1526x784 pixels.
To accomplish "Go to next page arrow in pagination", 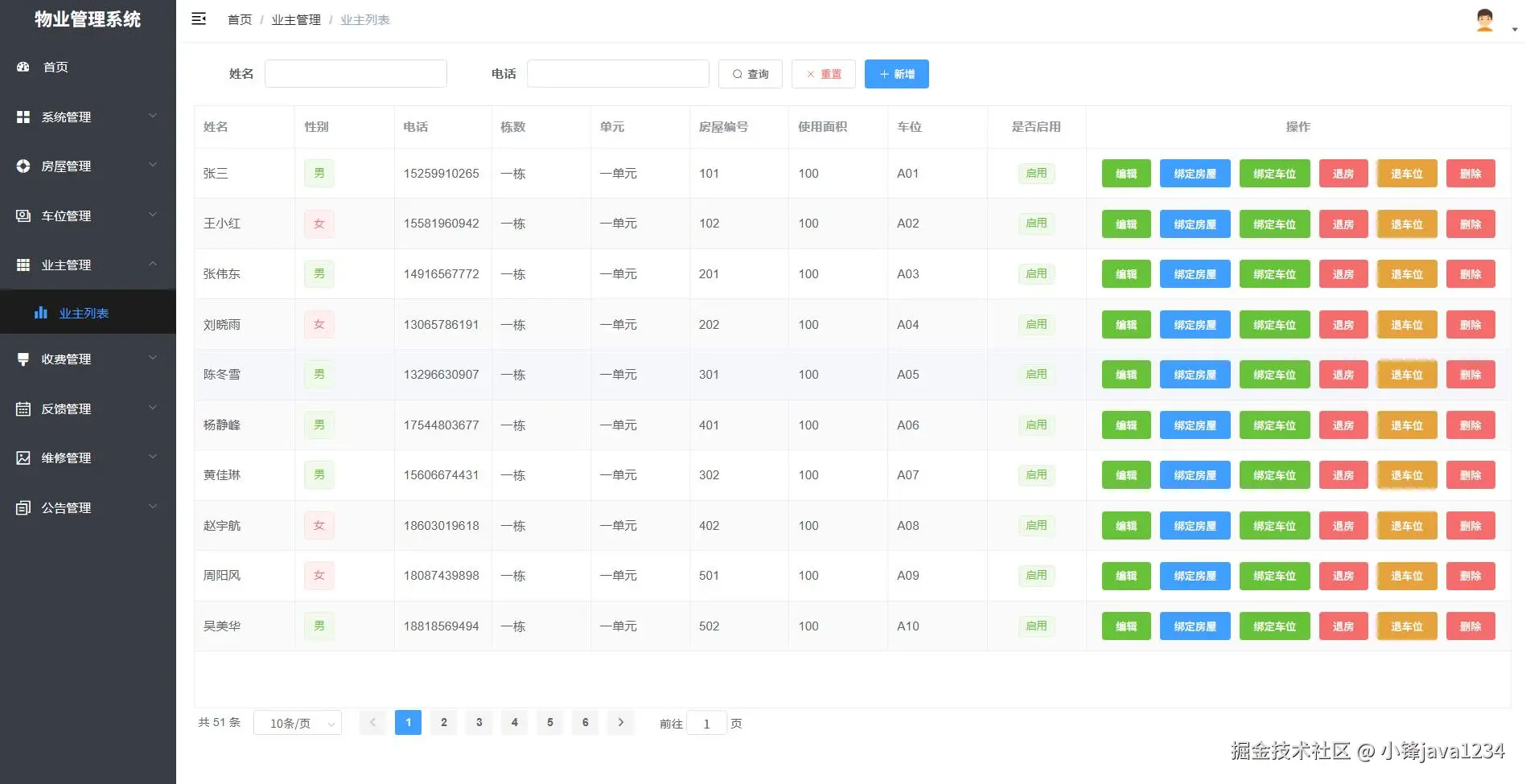I will 621,722.
